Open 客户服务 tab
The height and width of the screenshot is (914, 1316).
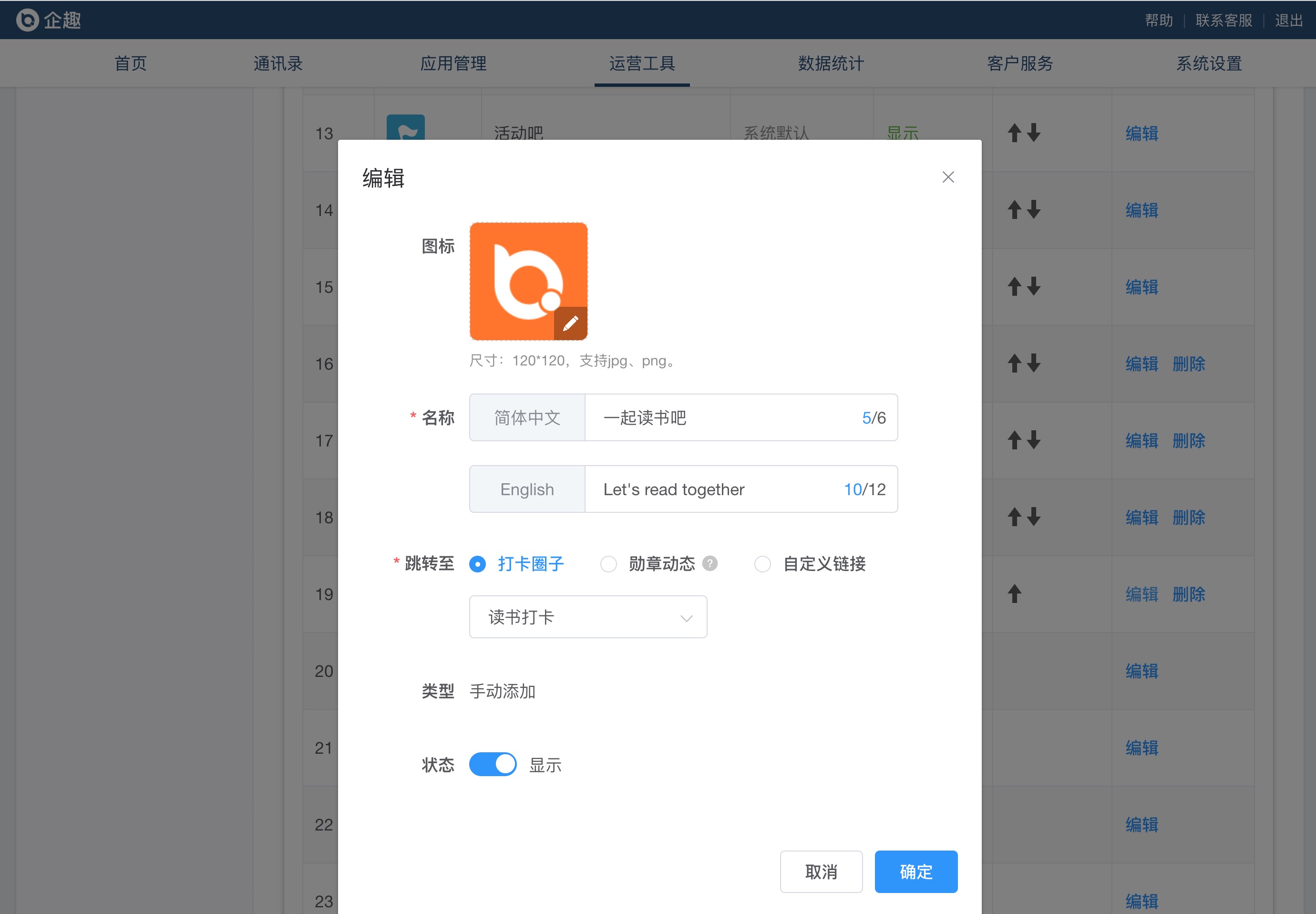(x=1019, y=63)
